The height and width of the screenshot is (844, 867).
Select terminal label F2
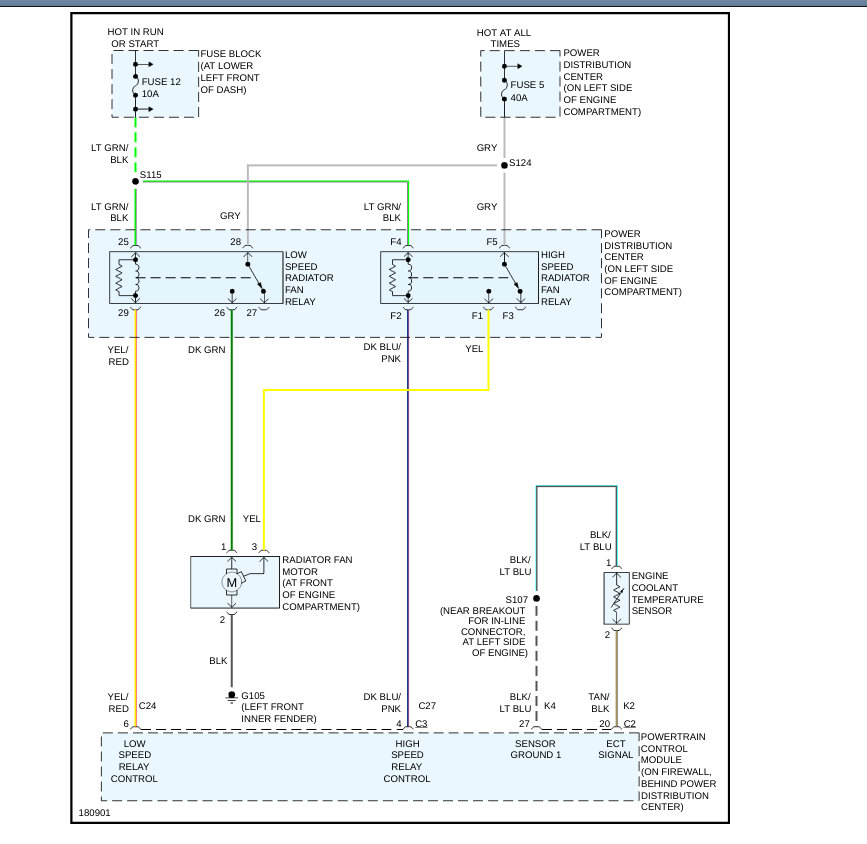pyautogui.click(x=395, y=315)
